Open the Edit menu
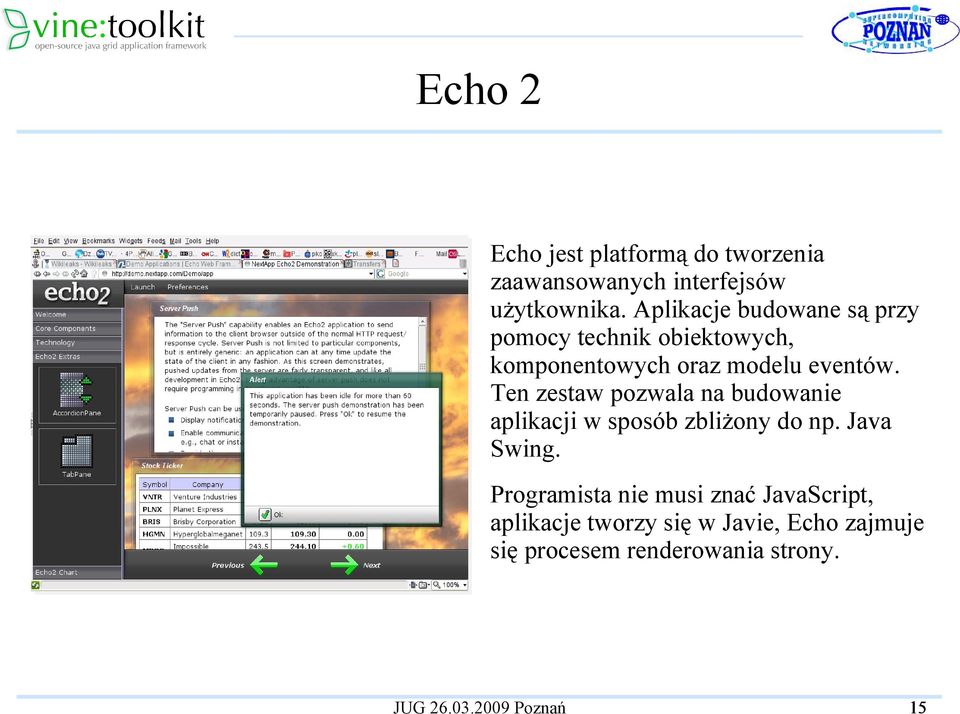Image resolution: width=960 pixels, height=714 pixels. coord(54,241)
